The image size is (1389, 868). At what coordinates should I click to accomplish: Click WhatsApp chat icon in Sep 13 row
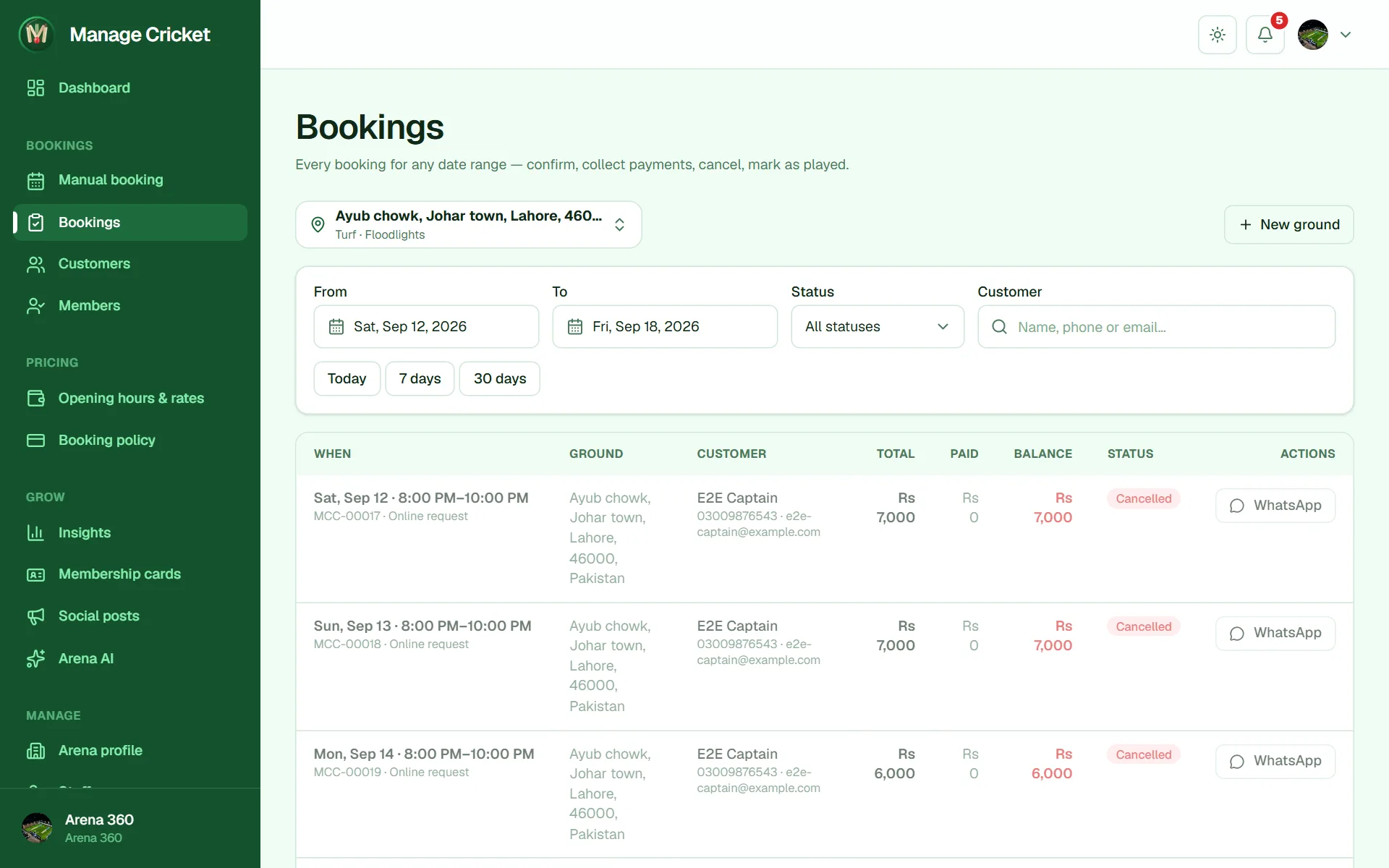(1237, 634)
